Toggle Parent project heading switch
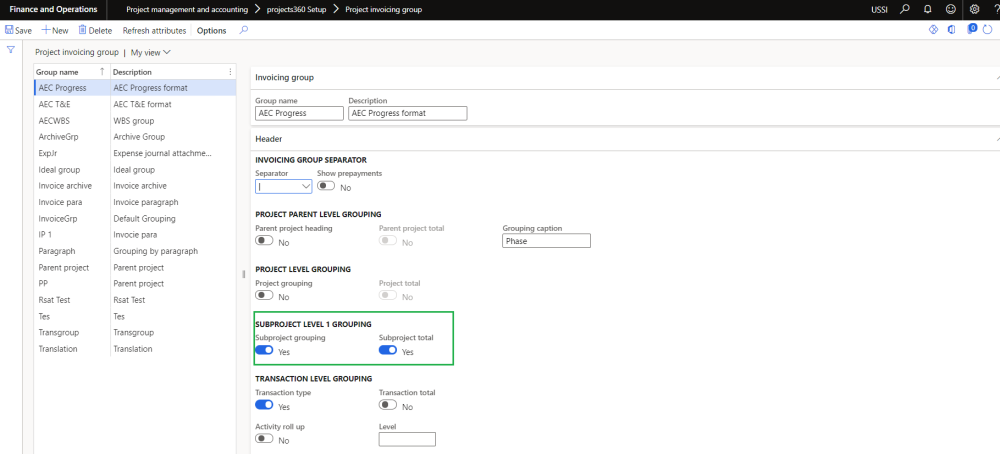The height and width of the screenshot is (454, 1000). 265,241
